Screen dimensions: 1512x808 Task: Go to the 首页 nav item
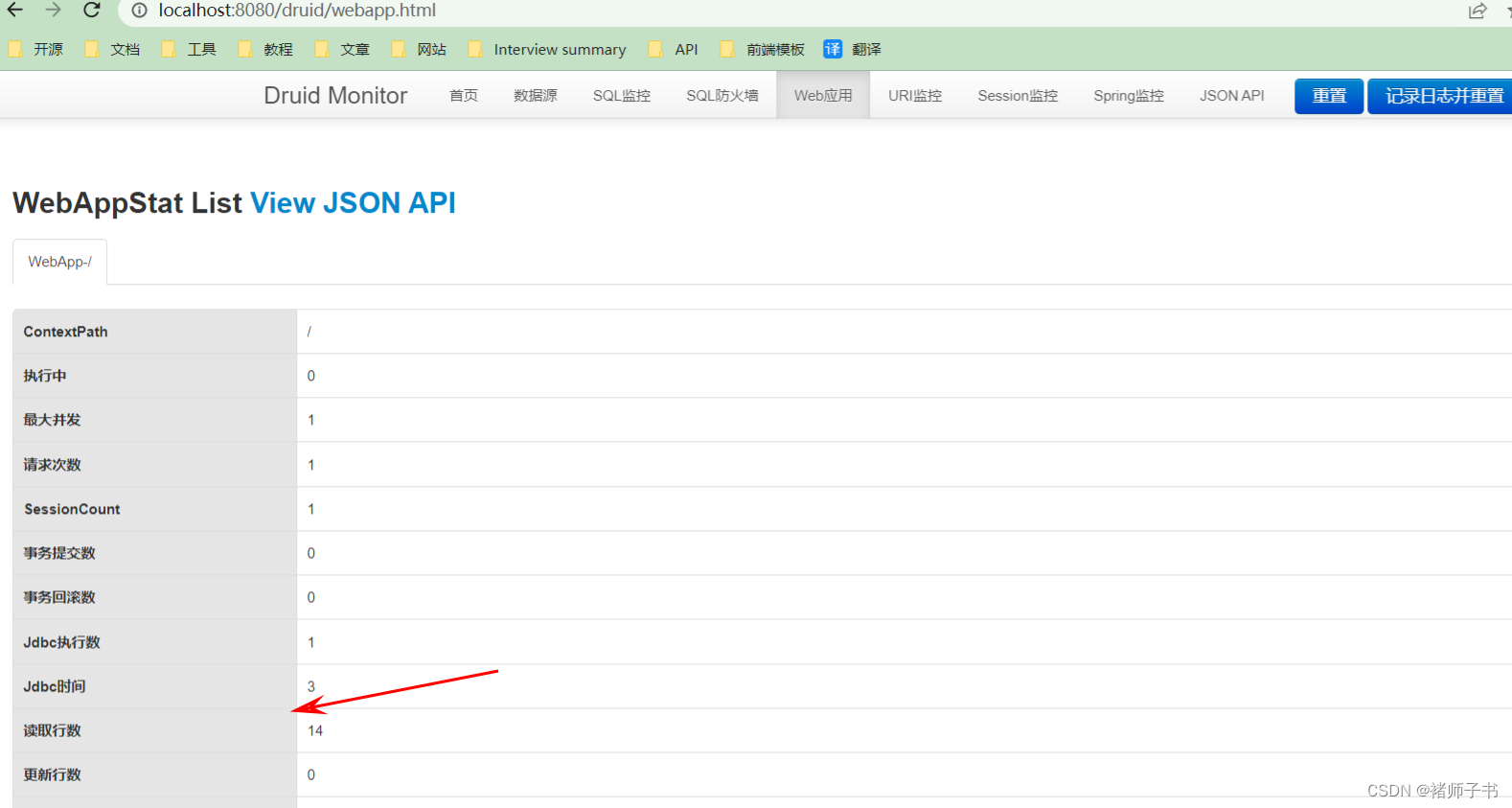click(464, 96)
